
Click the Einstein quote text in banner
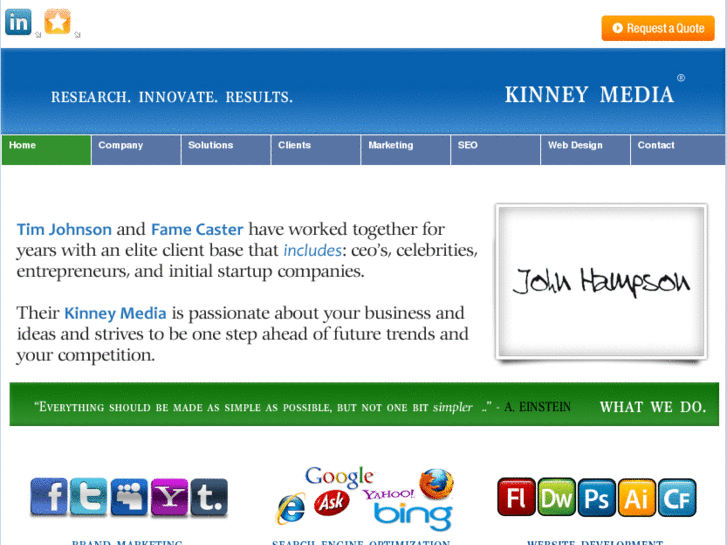tap(302, 407)
